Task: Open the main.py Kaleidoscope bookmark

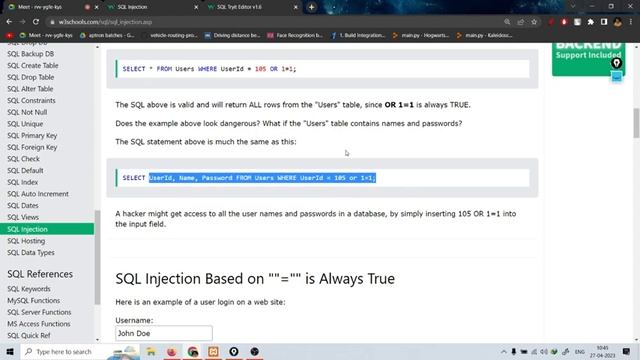Action: 484,36
